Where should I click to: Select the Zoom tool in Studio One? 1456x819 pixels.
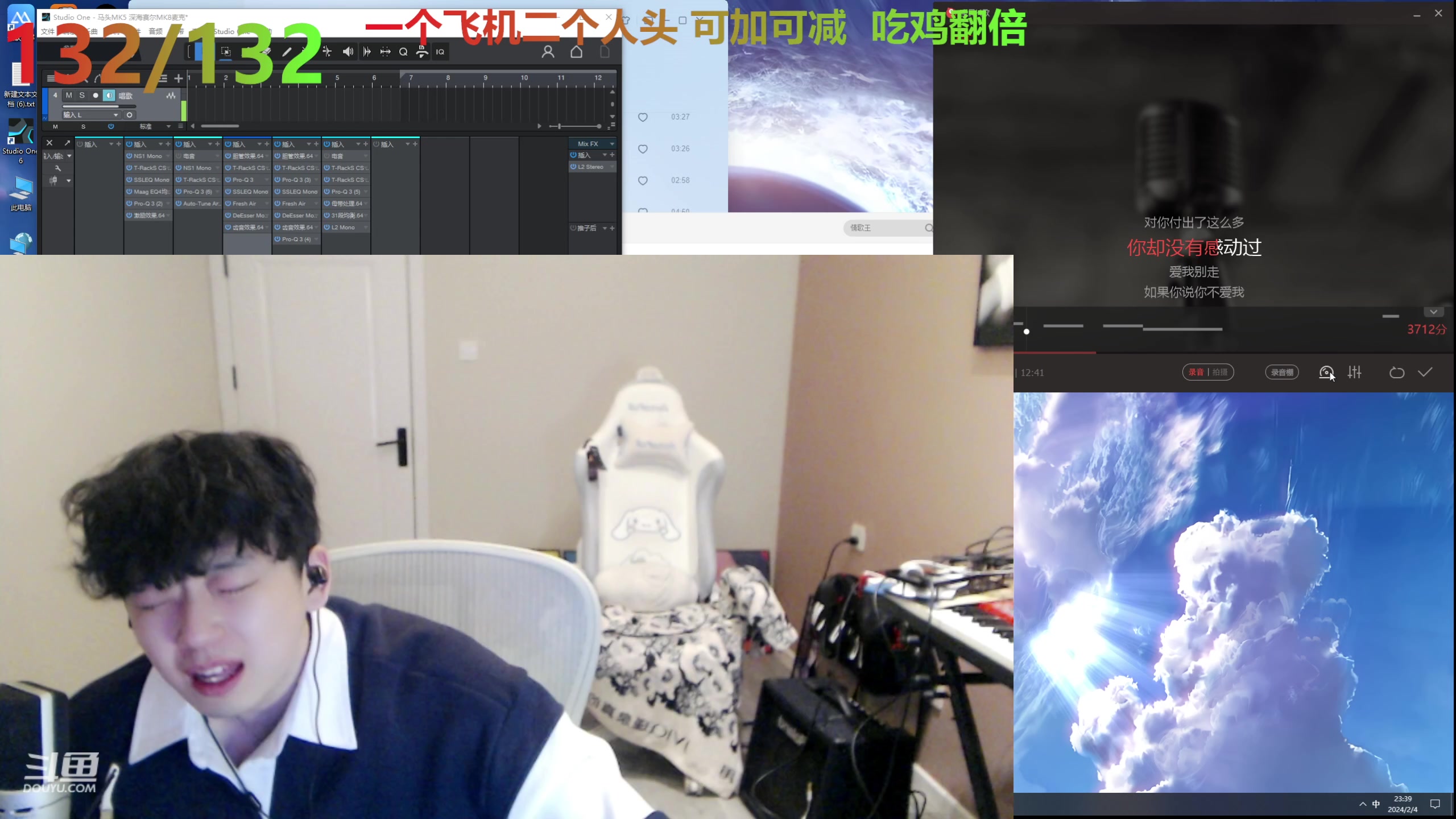(403, 52)
